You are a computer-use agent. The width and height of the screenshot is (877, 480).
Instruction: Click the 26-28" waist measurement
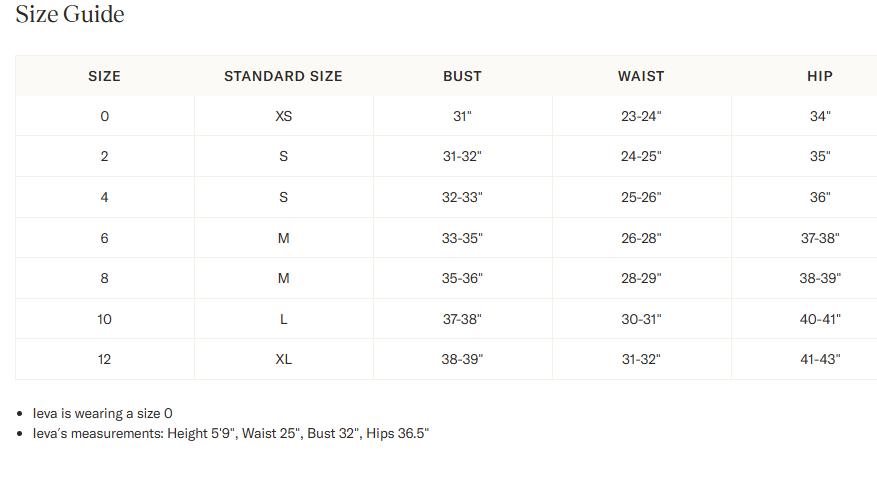(641, 238)
